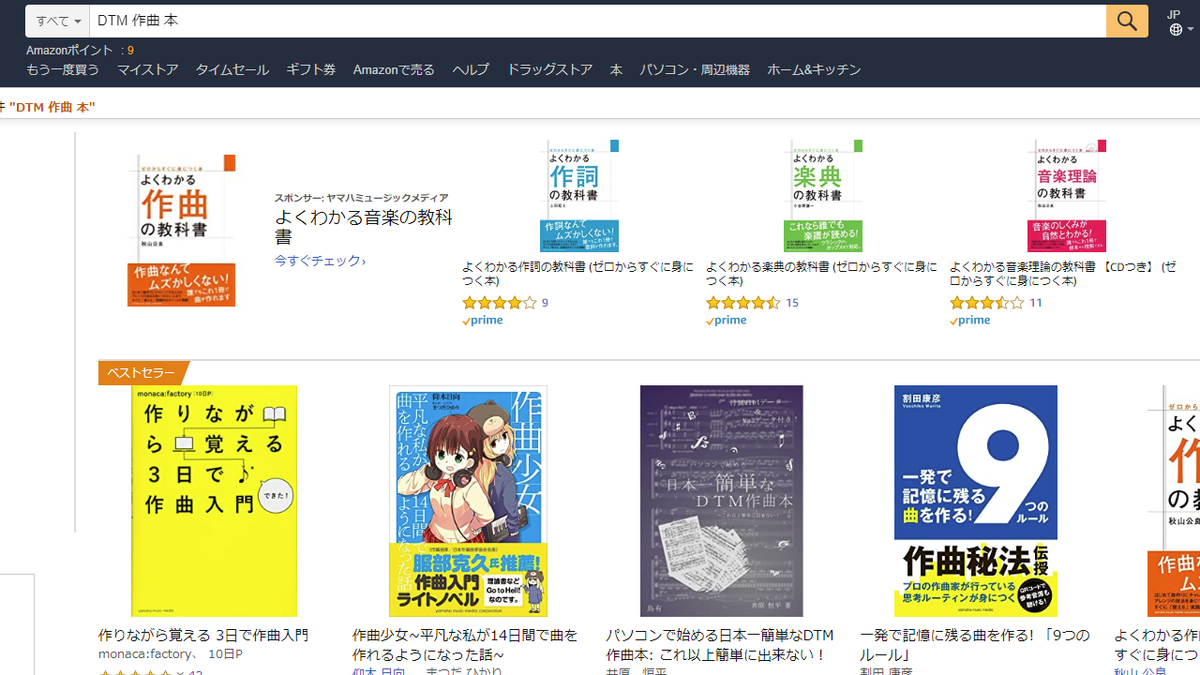This screenshot has height=675, width=1200.
Task: Click the 今すぐチェック link
Action: coord(320,261)
